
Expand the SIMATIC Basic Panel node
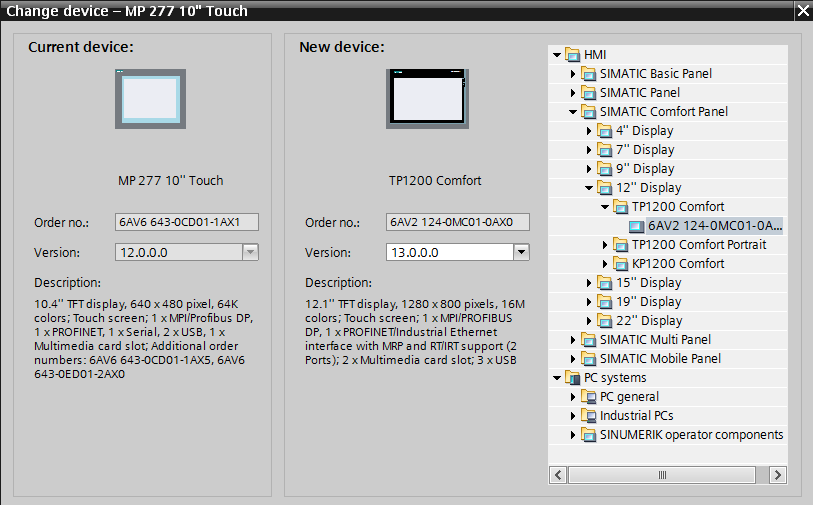point(573,74)
